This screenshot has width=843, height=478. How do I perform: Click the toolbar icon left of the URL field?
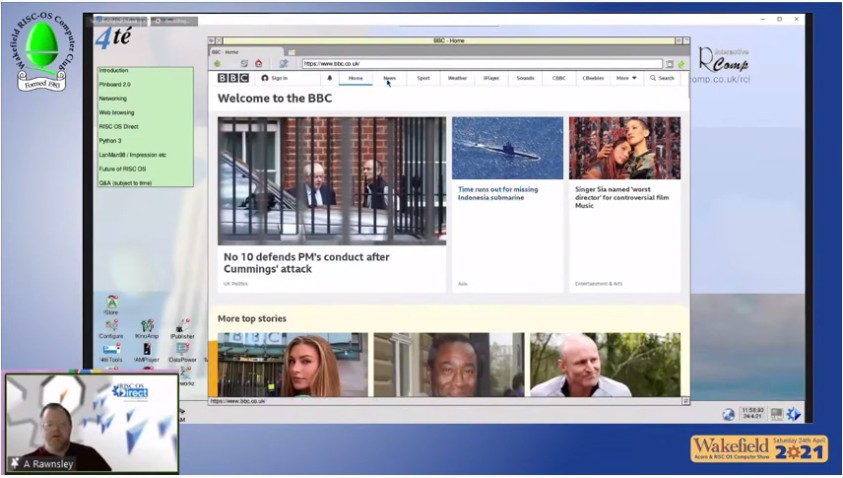(283, 64)
